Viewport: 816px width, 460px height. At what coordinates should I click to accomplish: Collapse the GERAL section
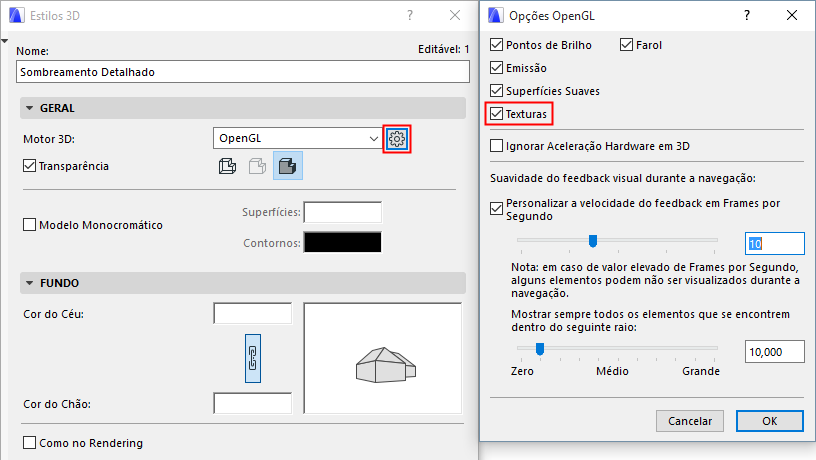(29, 108)
